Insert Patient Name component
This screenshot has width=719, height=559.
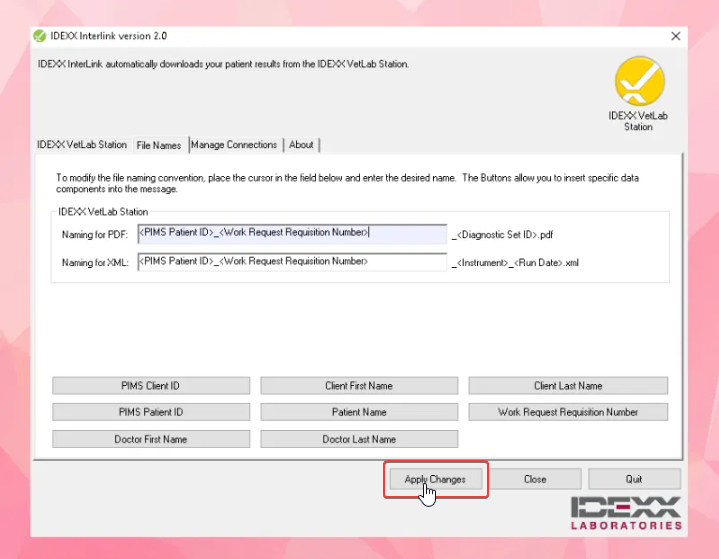click(x=359, y=412)
